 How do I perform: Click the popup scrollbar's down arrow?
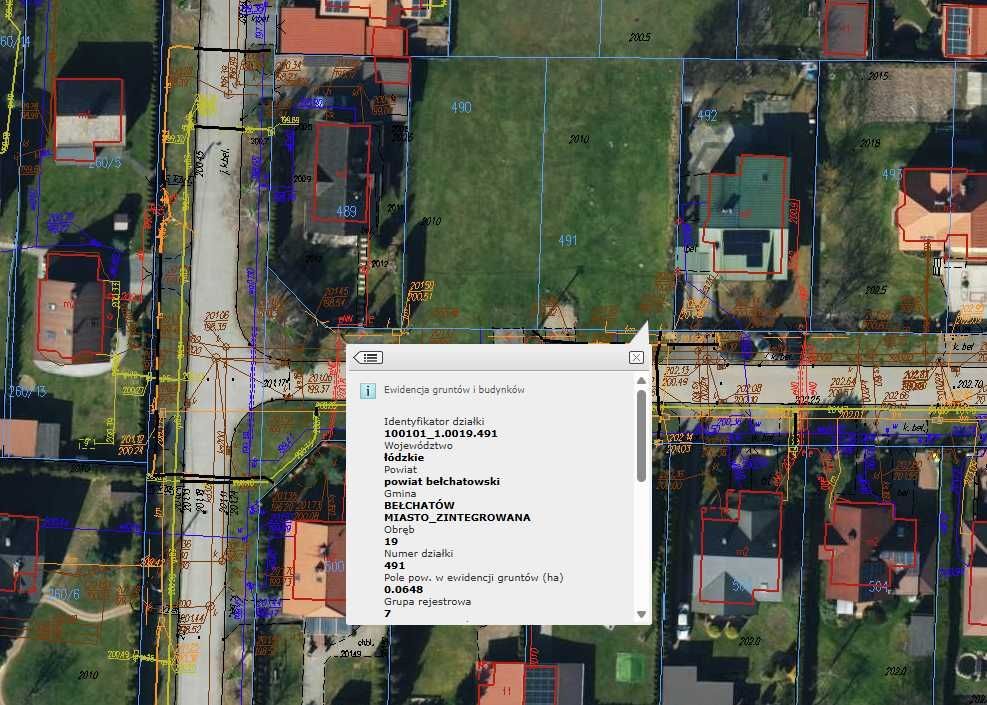click(x=641, y=615)
